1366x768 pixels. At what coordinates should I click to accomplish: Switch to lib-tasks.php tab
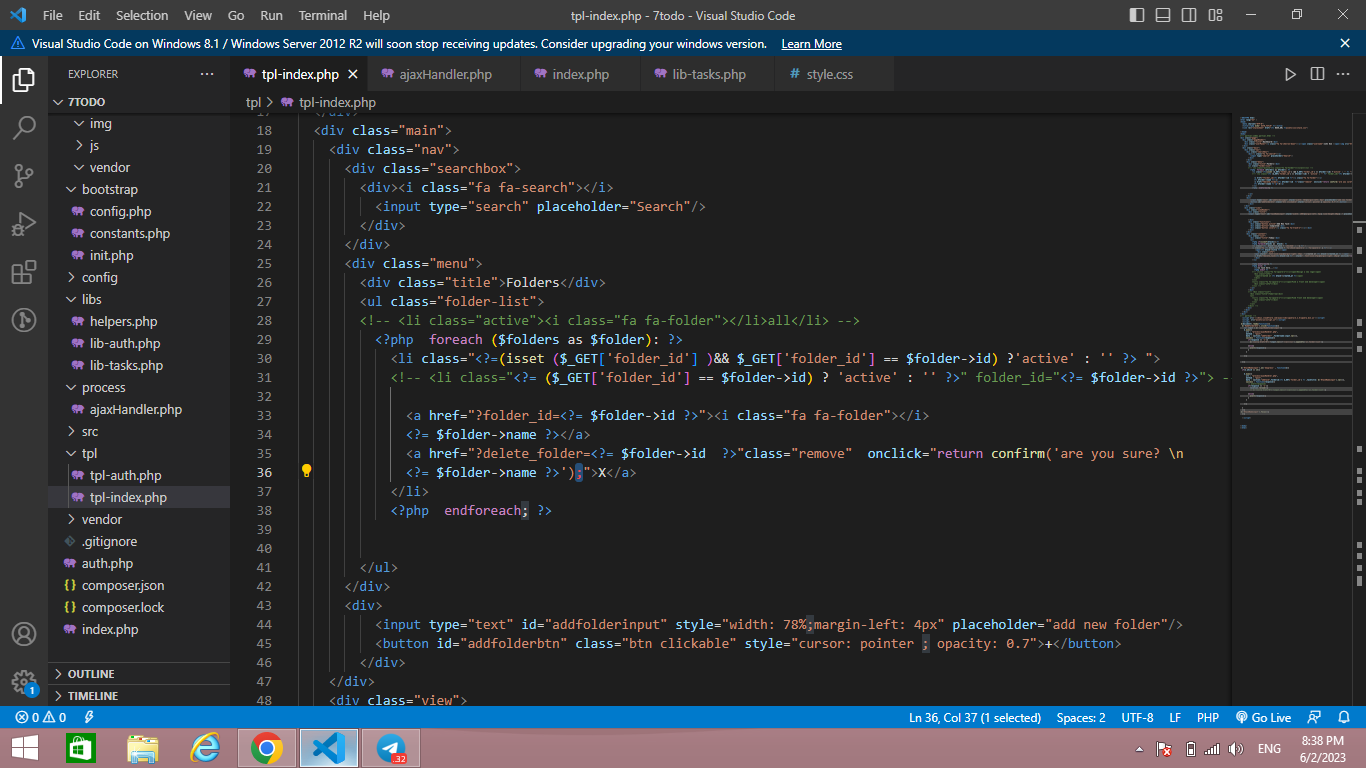tap(709, 74)
